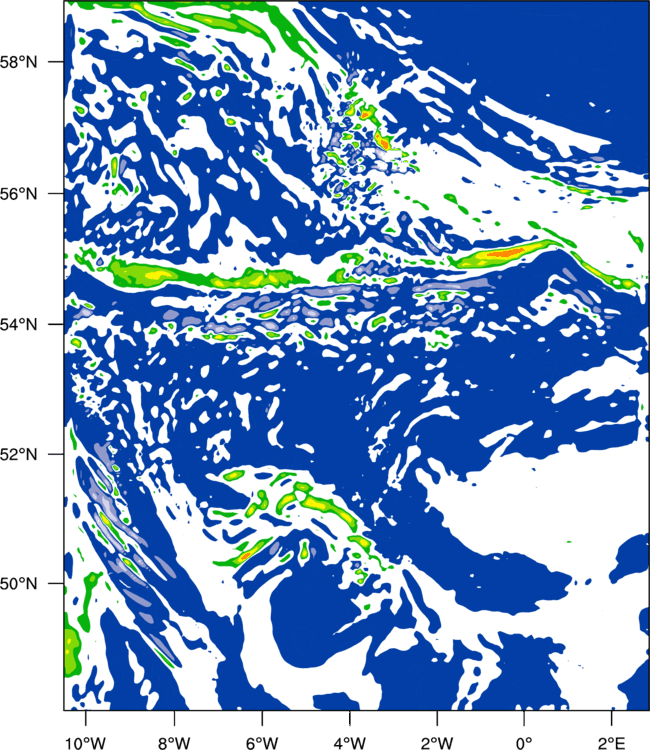Click the yellow band near 51.3°N 5°W
Viewport: 650px width, 750px height.
click(321, 505)
